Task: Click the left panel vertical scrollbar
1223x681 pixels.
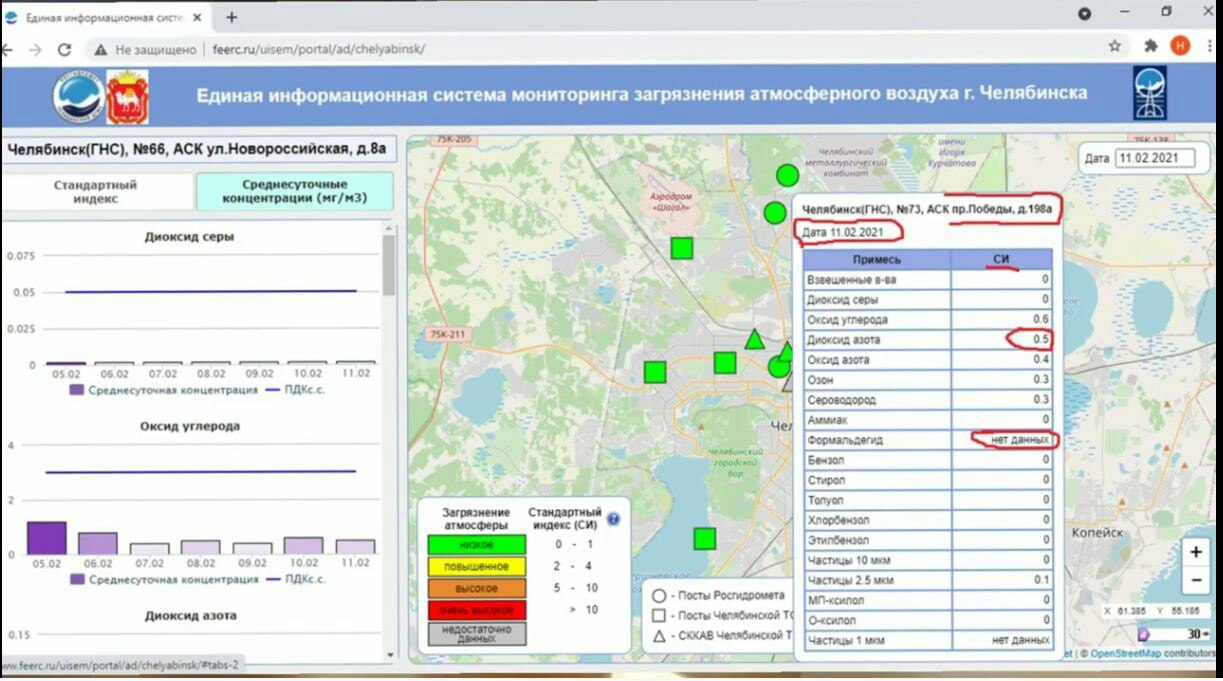Action: pyautogui.click(x=389, y=265)
